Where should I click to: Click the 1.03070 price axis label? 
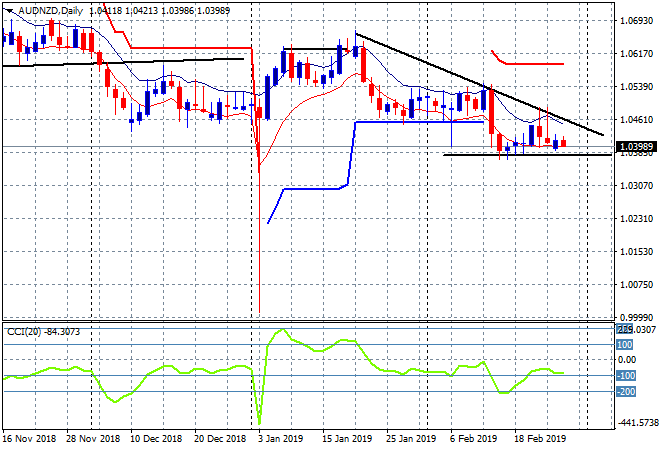(x=636, y=185)
